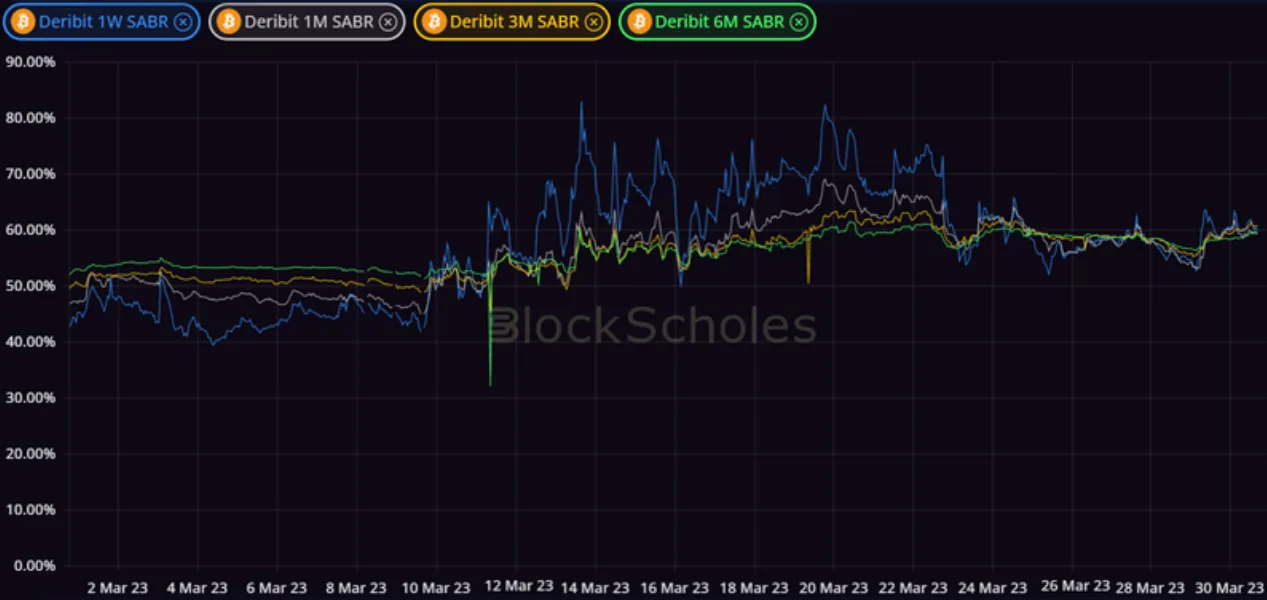The width and height of the screenshot is (1267, 600).
Task: Click the 70.00% y-axis label
Action: 29,173
